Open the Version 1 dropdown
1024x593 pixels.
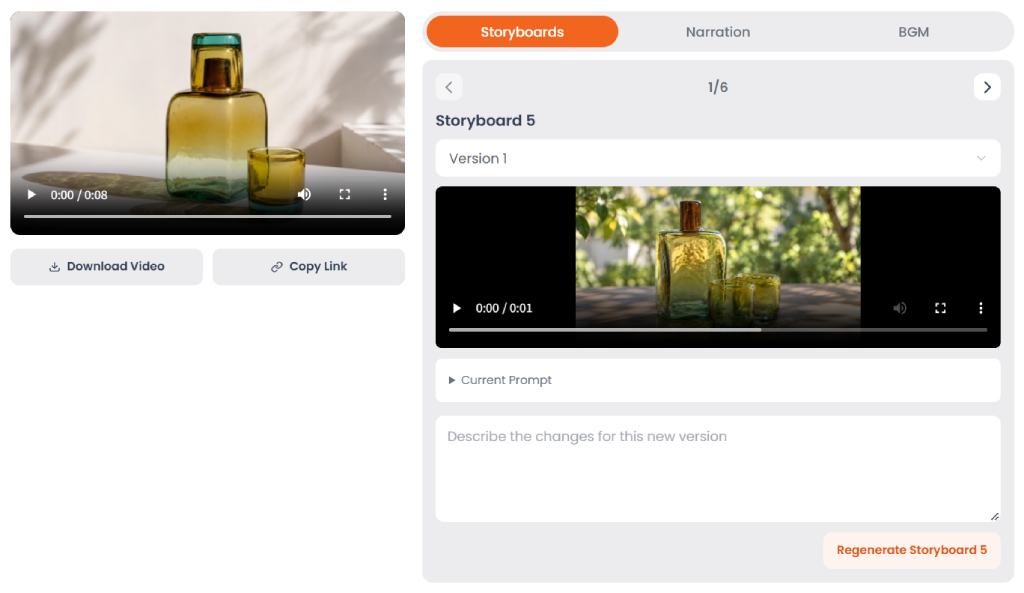point(718,158)
